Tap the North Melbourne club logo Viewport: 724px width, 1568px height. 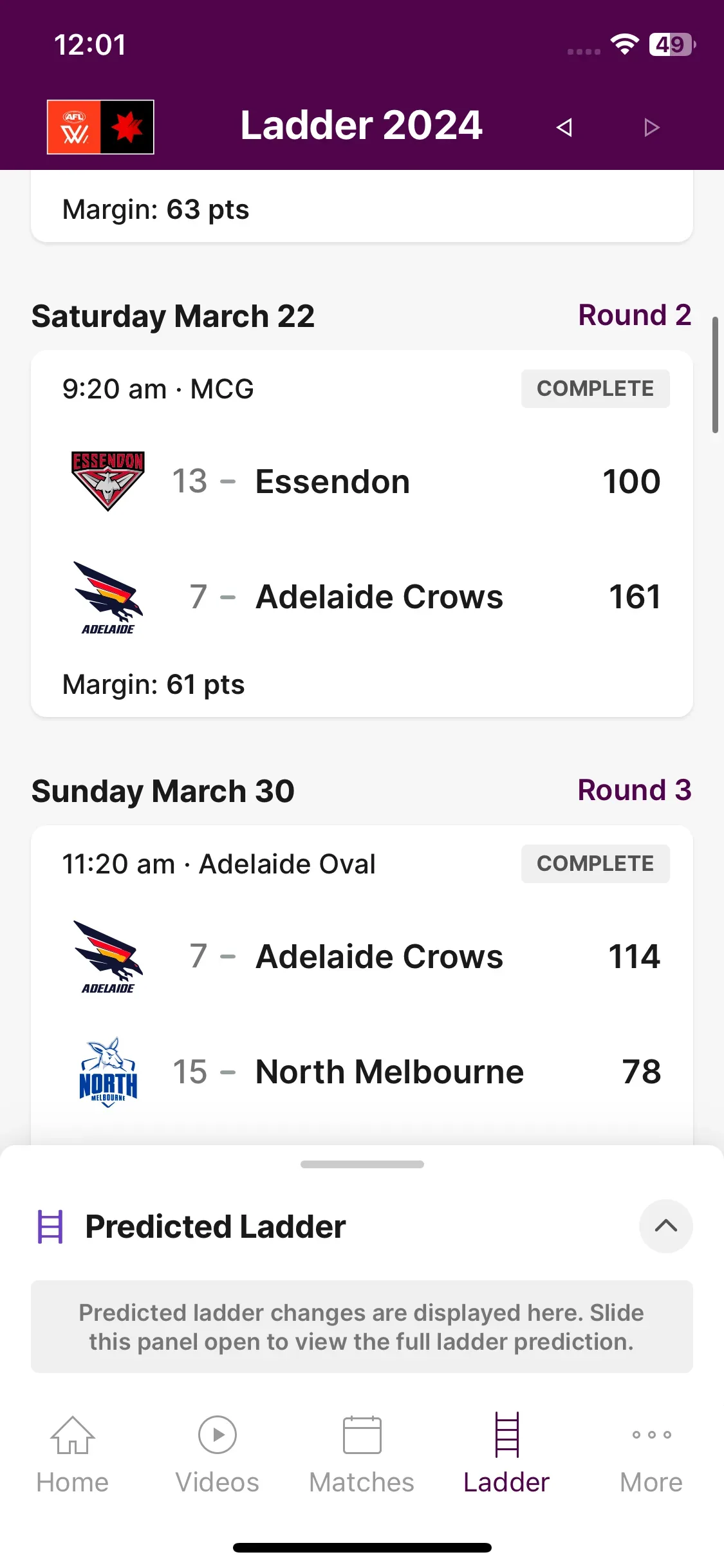(107, 1072)
